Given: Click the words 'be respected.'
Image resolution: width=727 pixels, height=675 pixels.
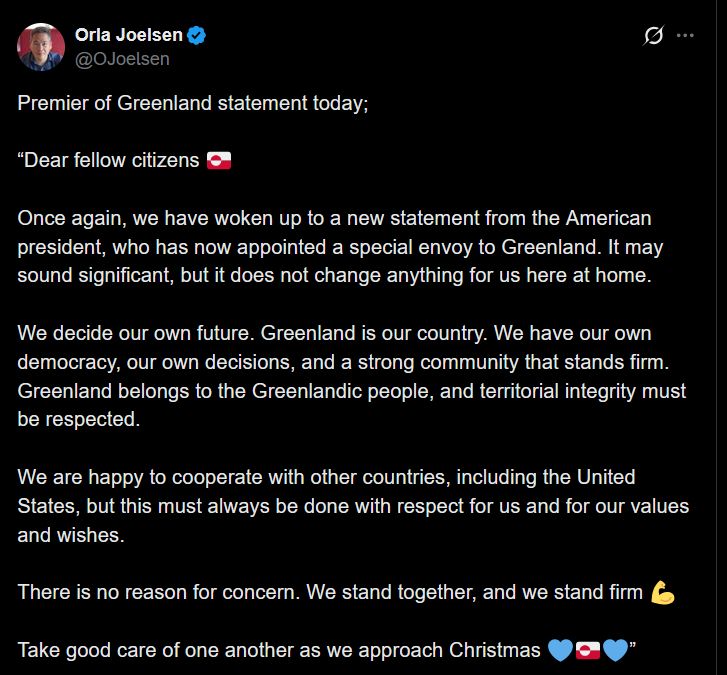Looking at the screenshot, I should coord(78,420).
